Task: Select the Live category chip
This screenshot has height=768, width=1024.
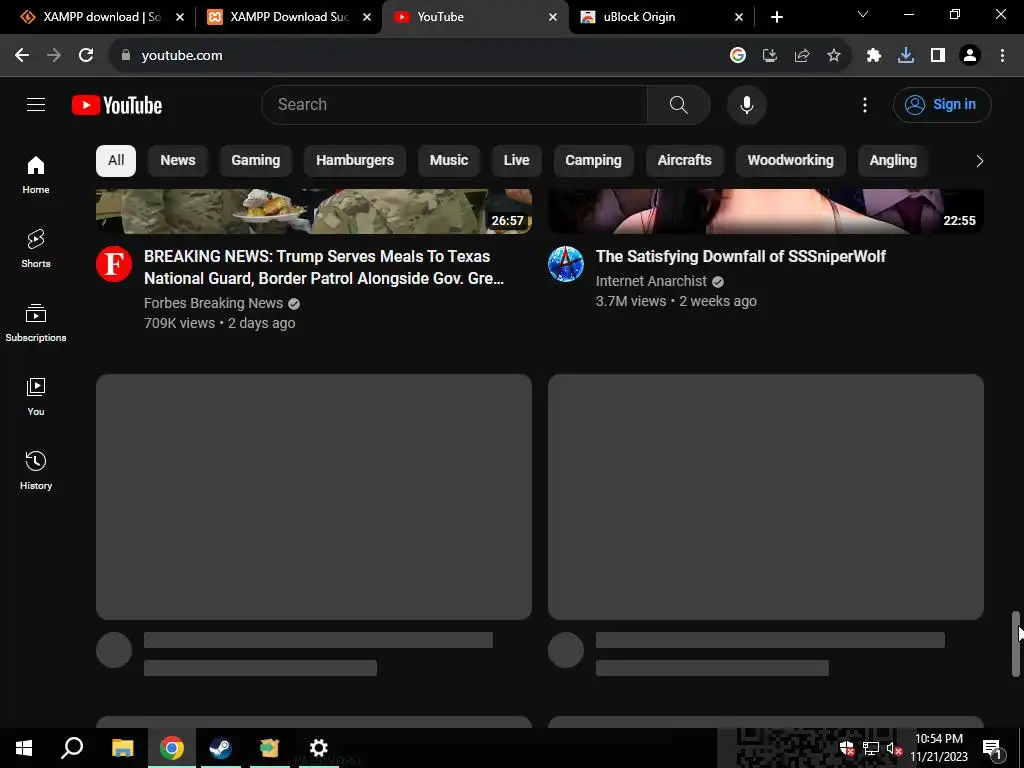Action: pyautogui.click(x=516, y=161)
